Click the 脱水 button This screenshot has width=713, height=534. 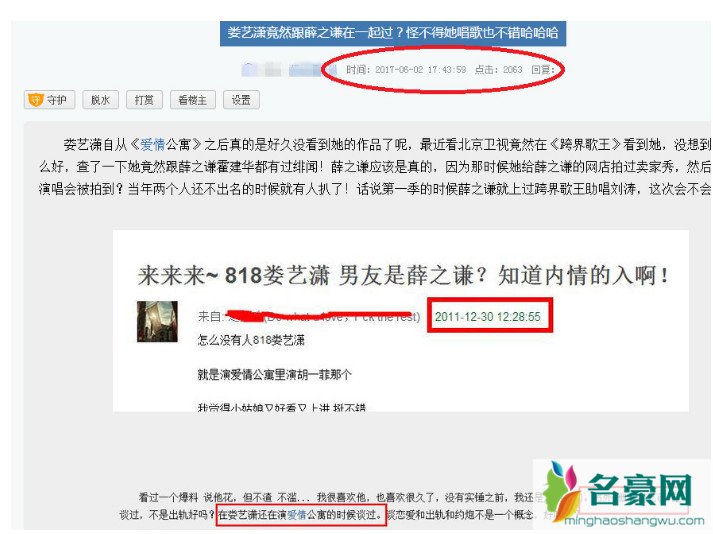coord(100,100)
